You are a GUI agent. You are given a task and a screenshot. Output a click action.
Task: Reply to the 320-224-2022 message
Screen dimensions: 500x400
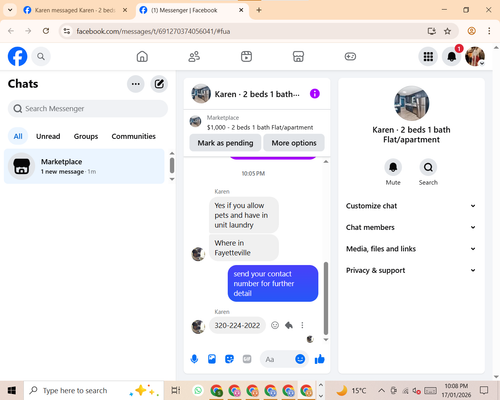tap(289, 325)
